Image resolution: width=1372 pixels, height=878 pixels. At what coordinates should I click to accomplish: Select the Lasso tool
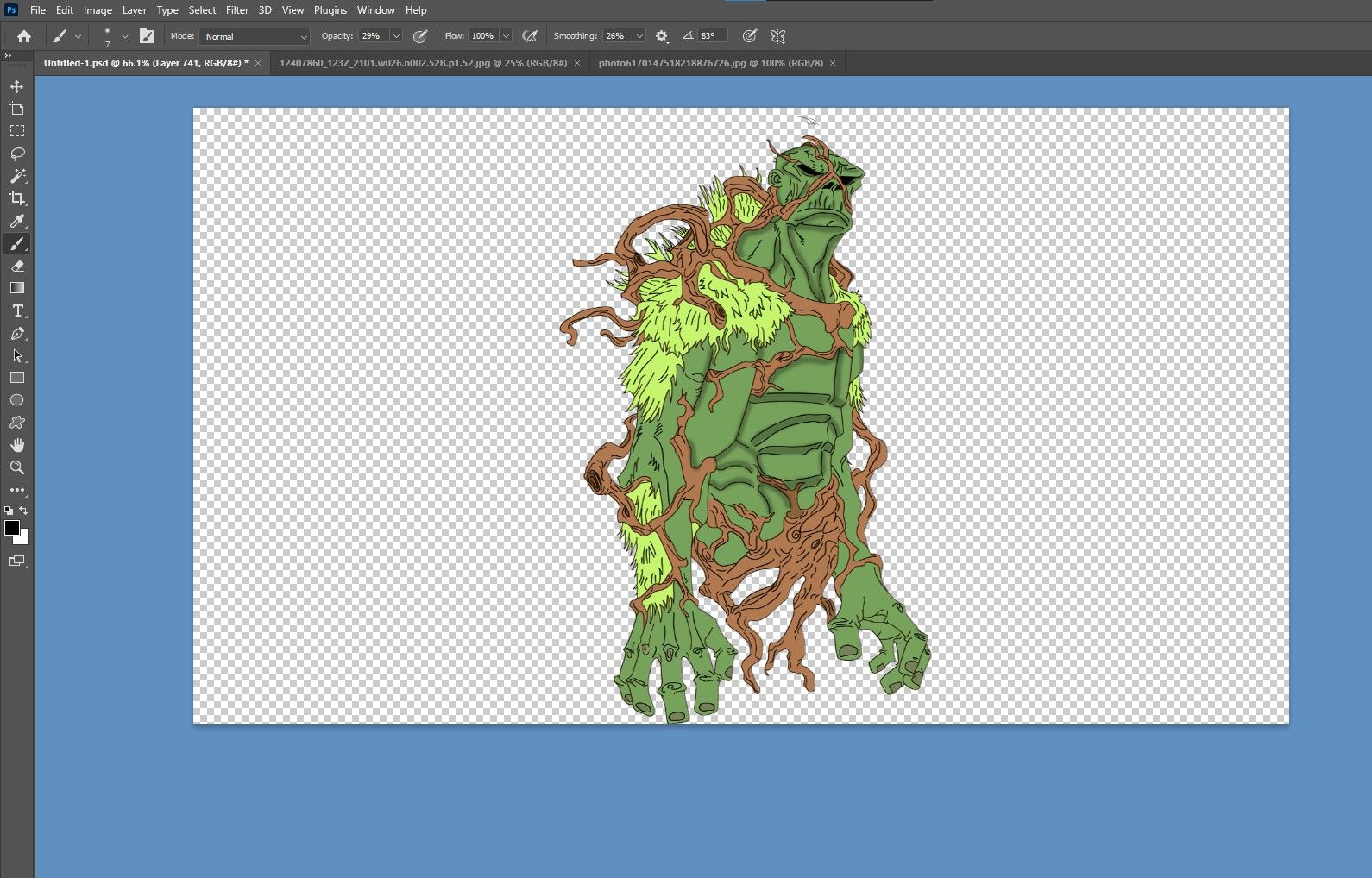click(x=16, y=154)
